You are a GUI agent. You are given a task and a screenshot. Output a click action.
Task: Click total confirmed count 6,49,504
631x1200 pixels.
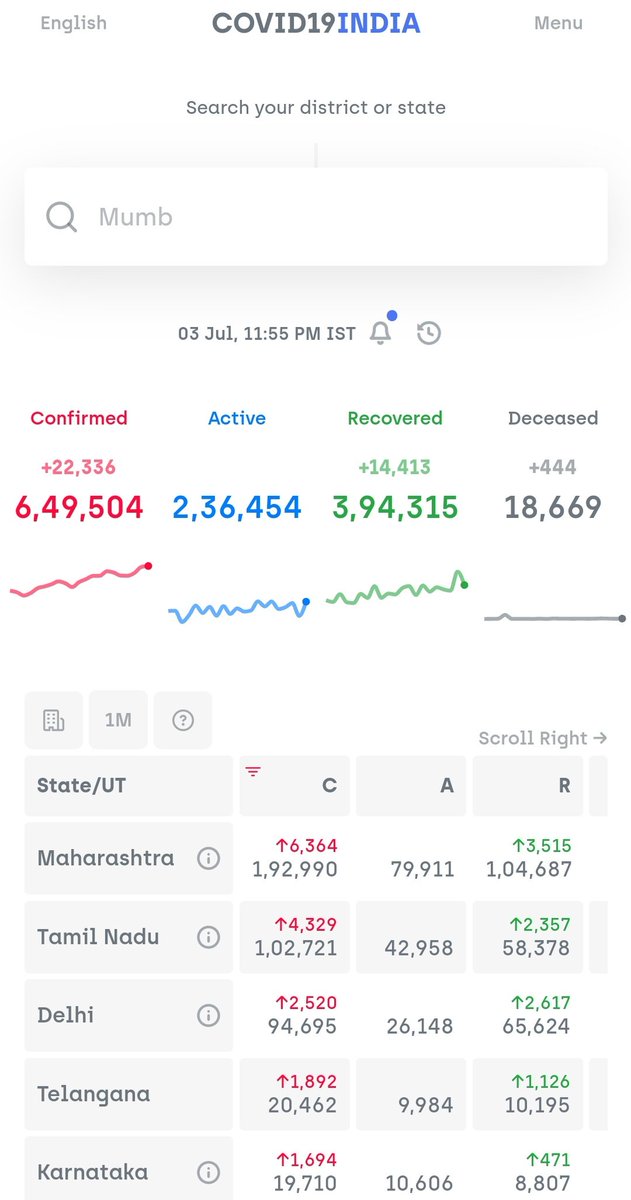tap(79, 507)
